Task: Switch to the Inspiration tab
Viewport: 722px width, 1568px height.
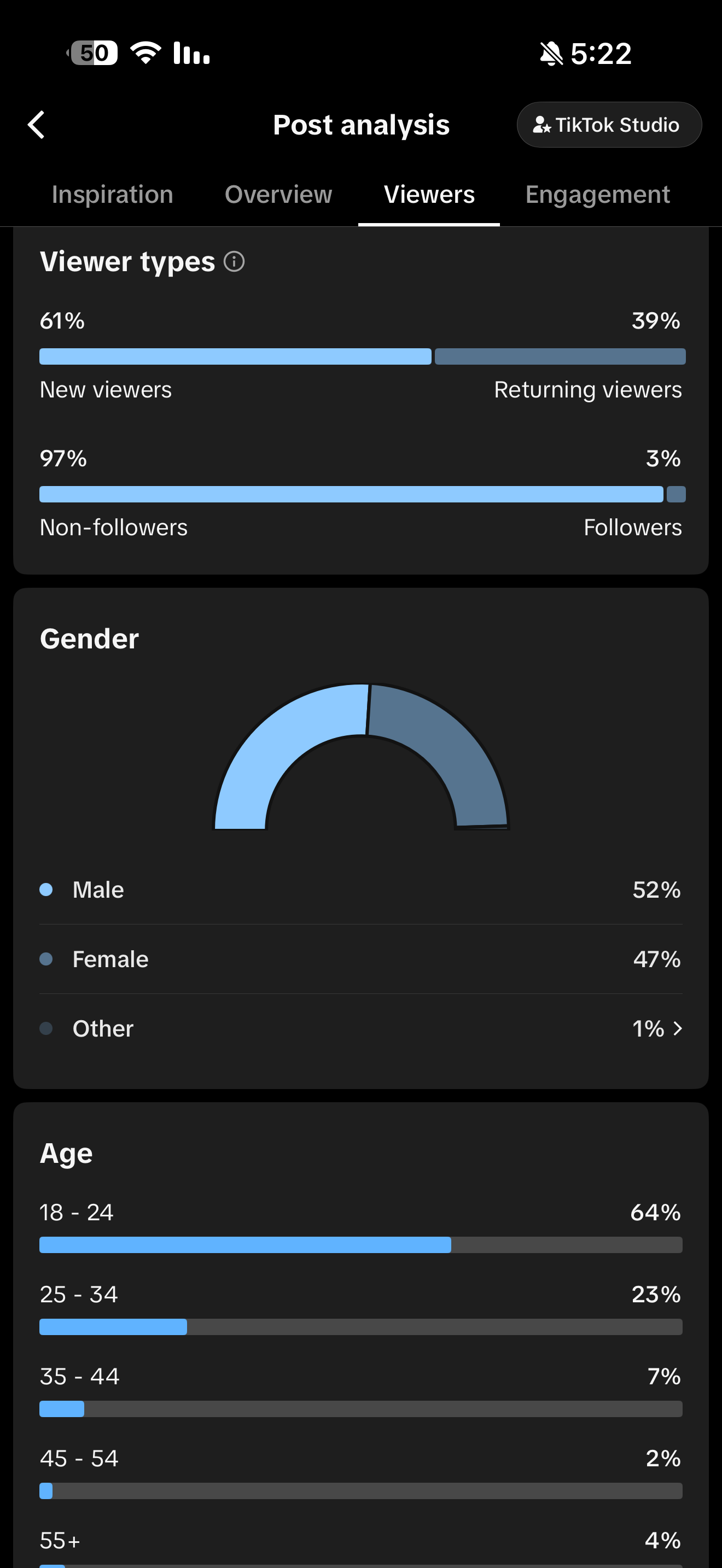Action: [113, 195]
